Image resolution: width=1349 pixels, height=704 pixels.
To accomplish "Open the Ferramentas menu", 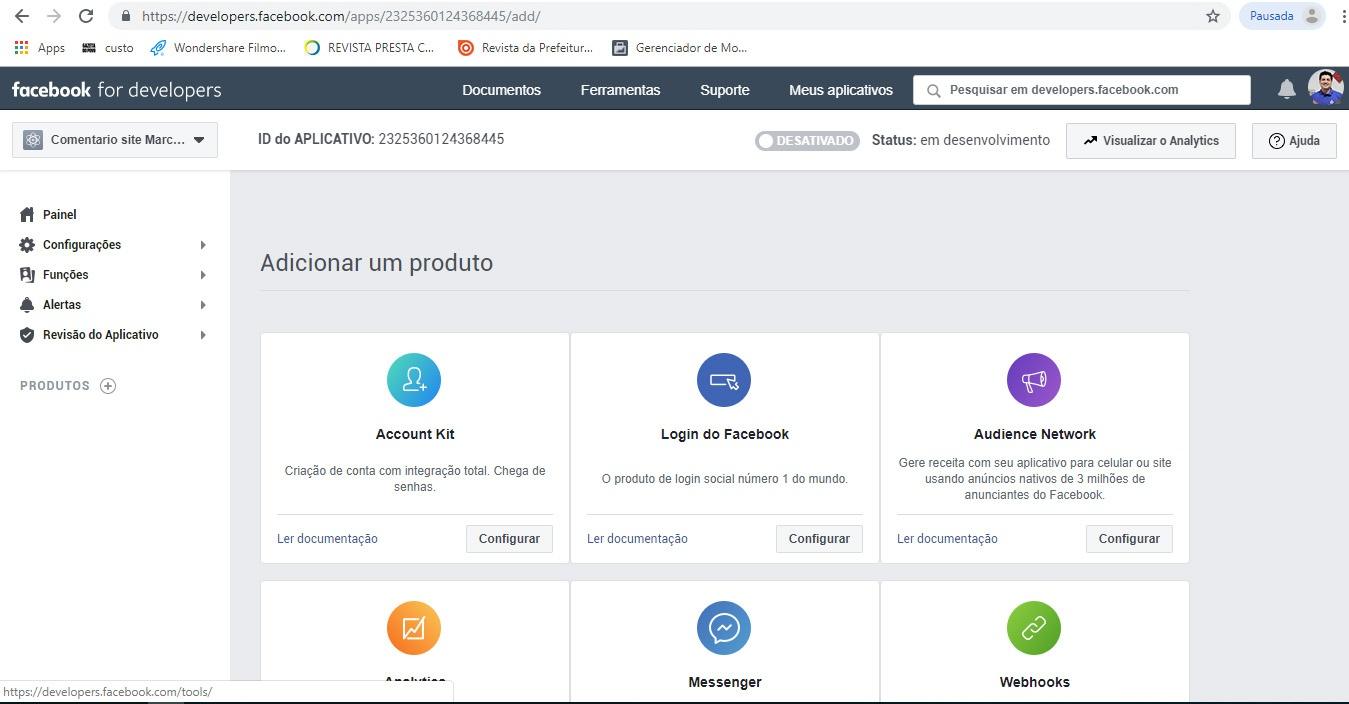I will (x=620, y=90).
